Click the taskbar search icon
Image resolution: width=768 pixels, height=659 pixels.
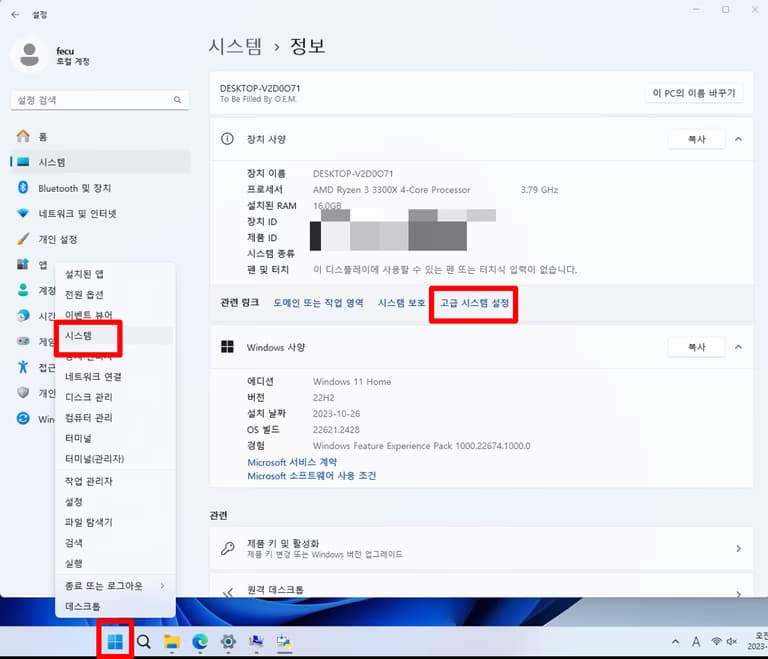[x=144, y=641]
